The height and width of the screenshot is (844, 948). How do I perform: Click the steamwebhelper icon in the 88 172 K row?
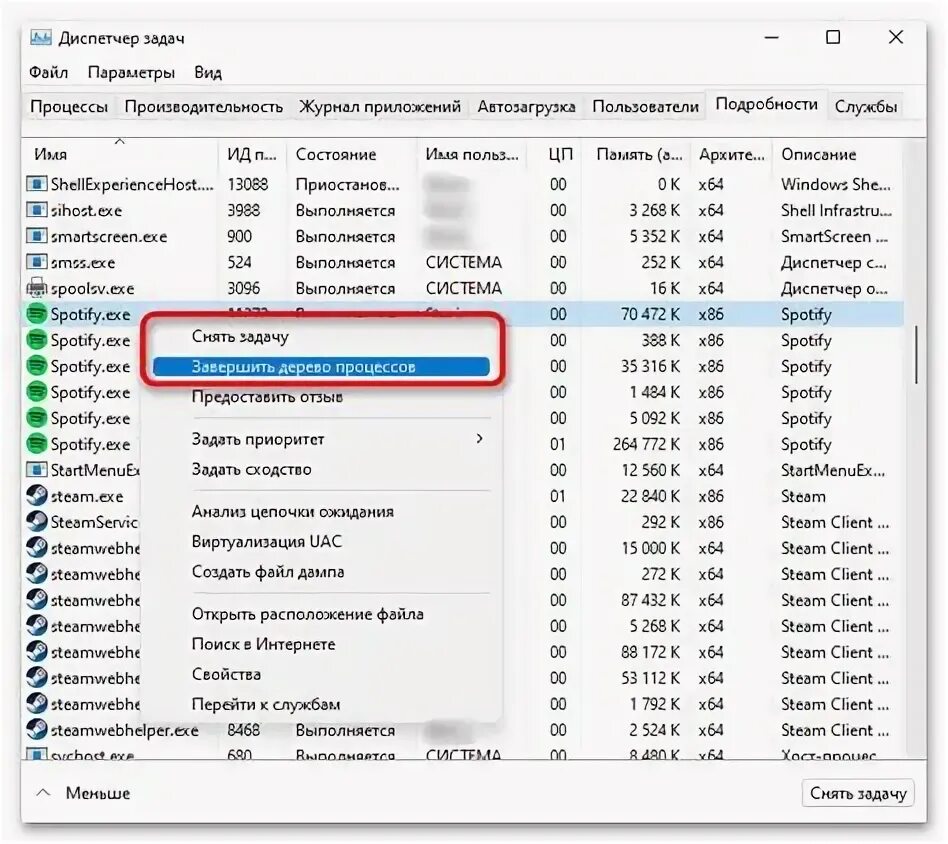(x=37, y=652)
